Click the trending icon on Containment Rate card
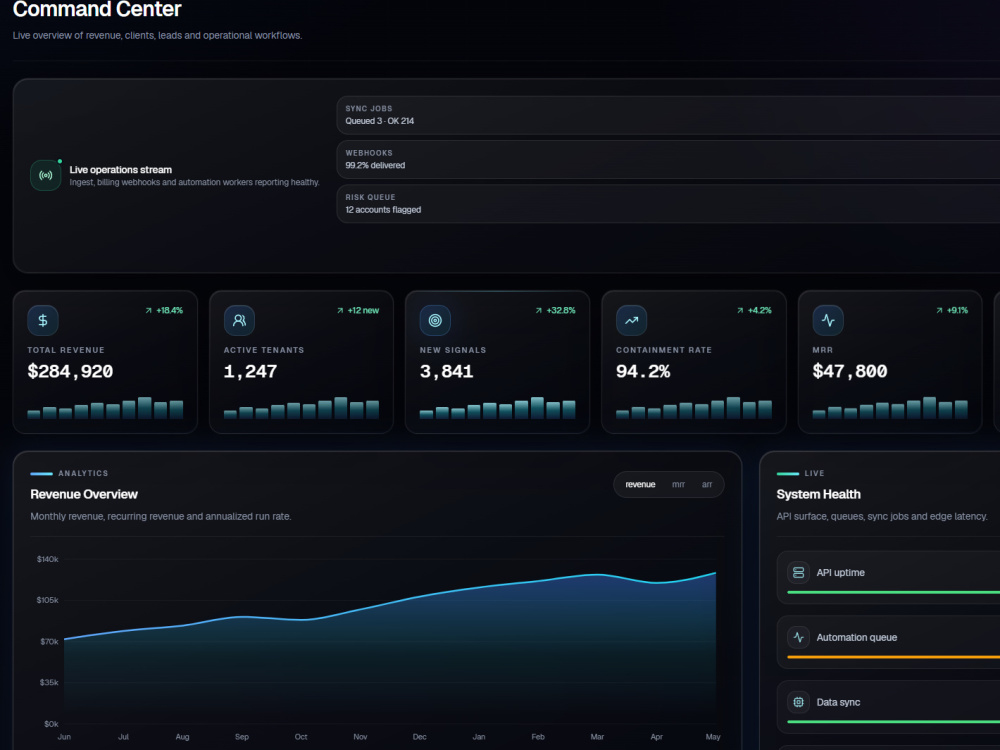The image size is (1000, 750). click(x=631, y=320)
